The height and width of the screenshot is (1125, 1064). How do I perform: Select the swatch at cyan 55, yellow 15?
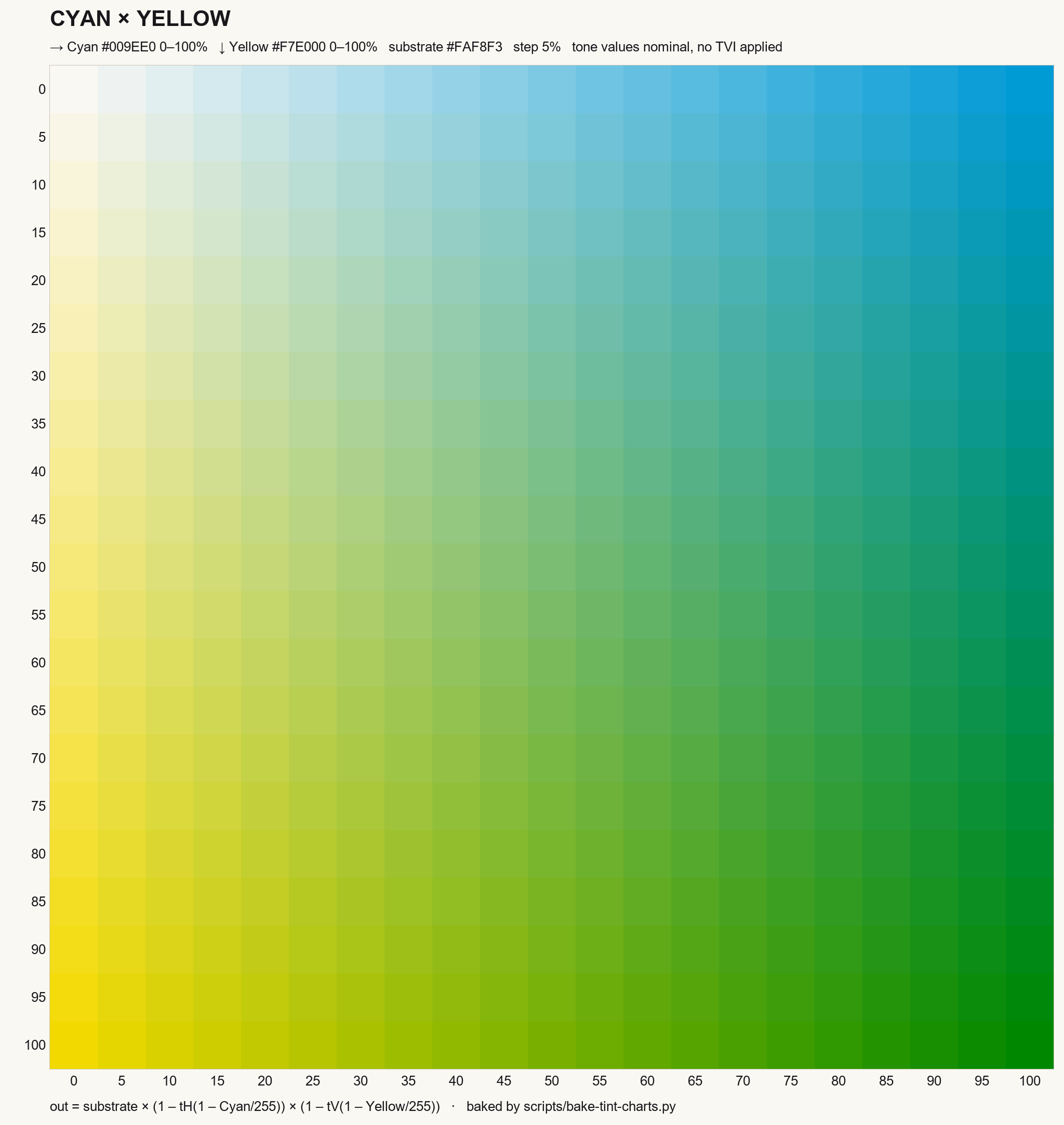tap(600, 233)
